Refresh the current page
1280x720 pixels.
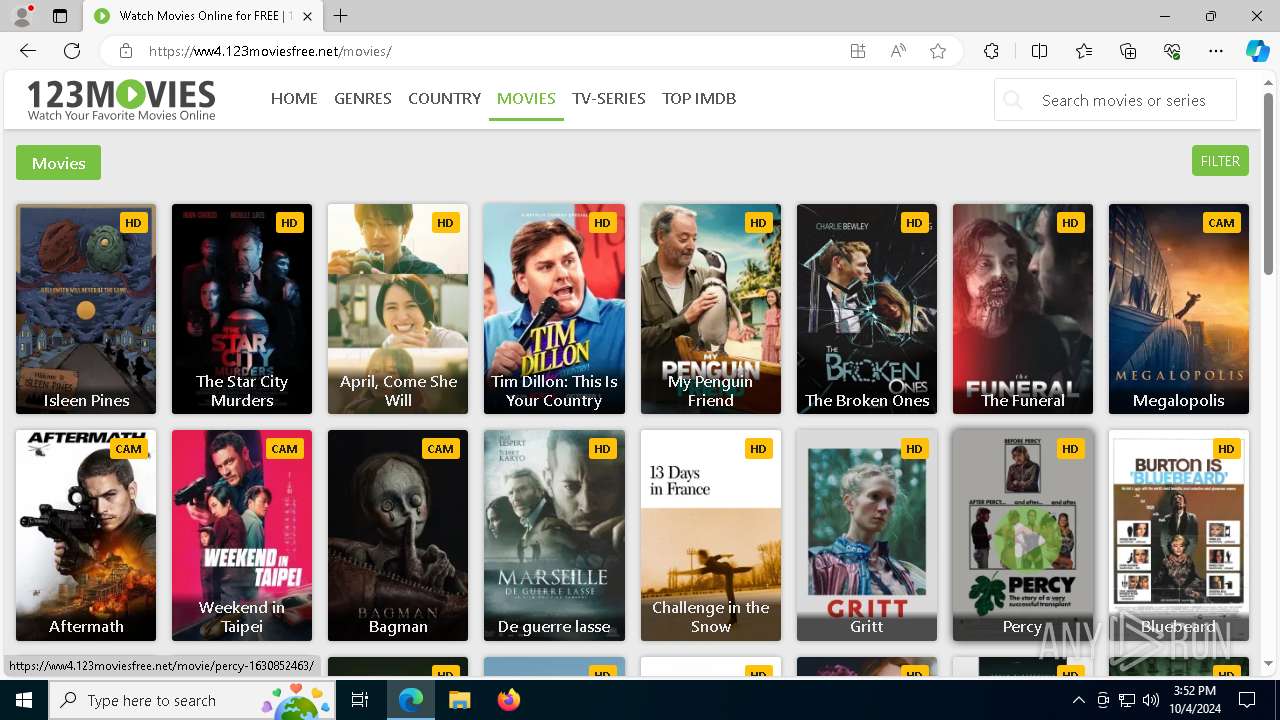[72, 51]
